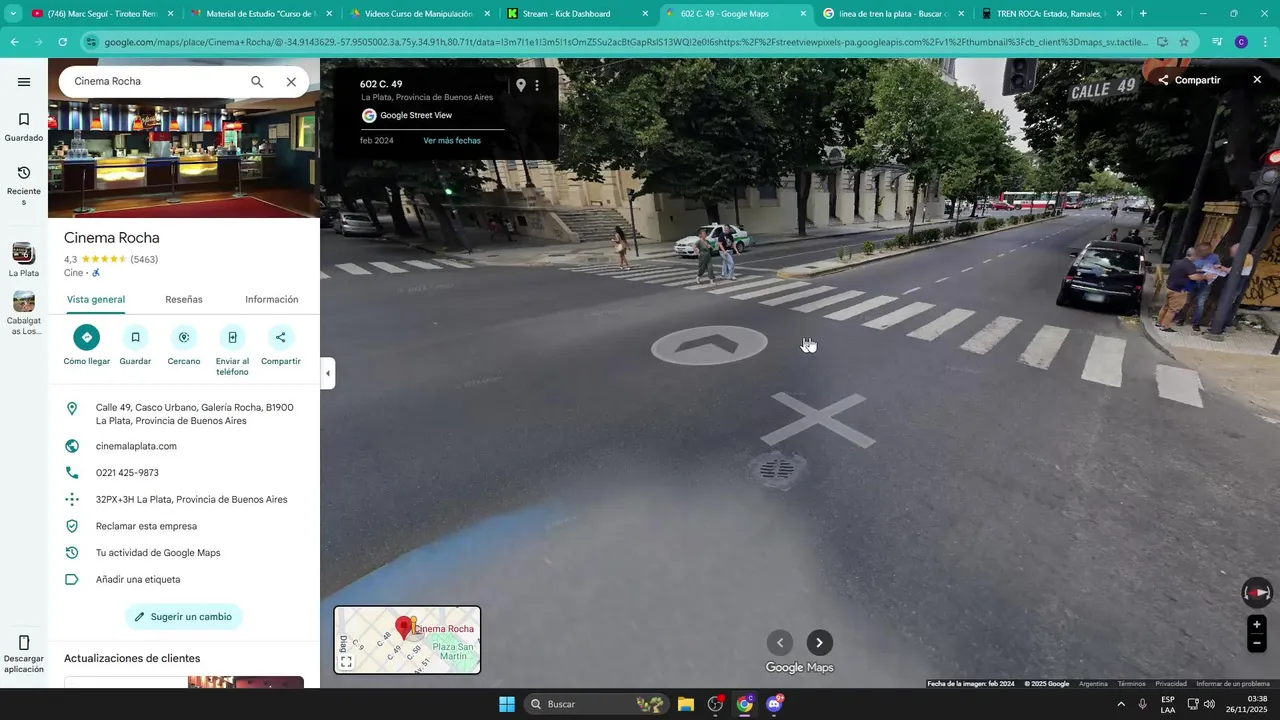This screenshot has height=720, width=1280.
Task: Click Compartir in the Street View header
Action: [1189, 80]
